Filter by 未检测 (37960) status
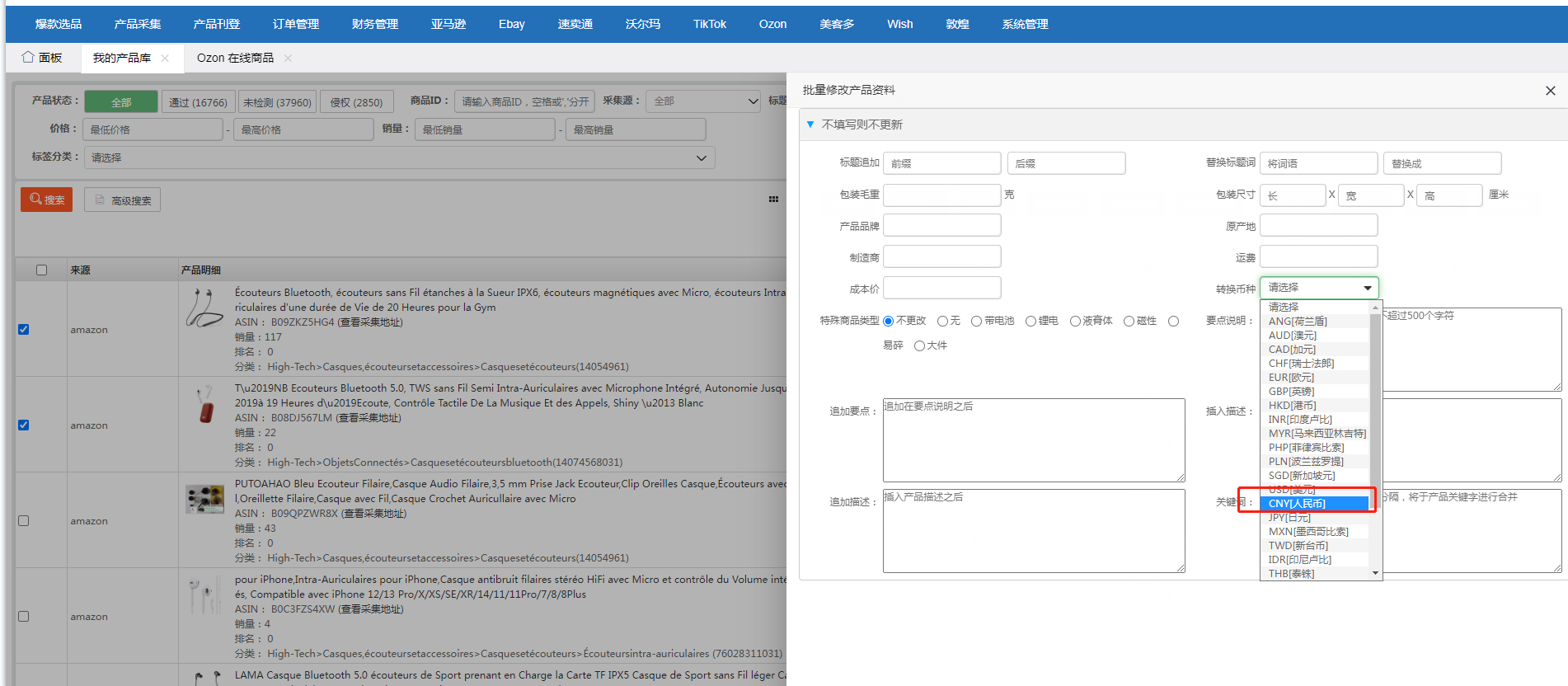1568x686 pixels. [x=277, y=101]
